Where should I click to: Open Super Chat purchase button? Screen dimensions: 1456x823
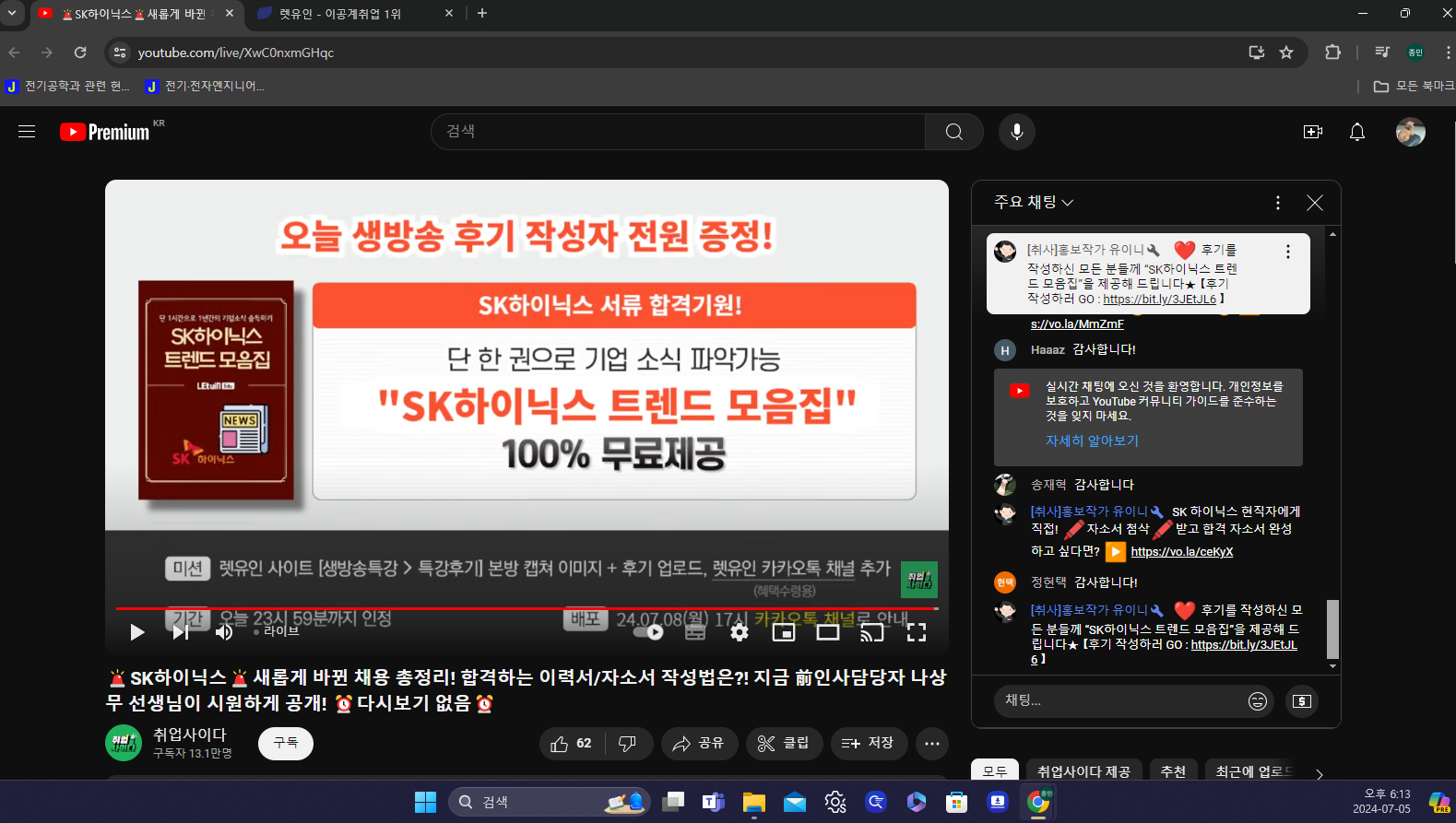[1301, 701]
